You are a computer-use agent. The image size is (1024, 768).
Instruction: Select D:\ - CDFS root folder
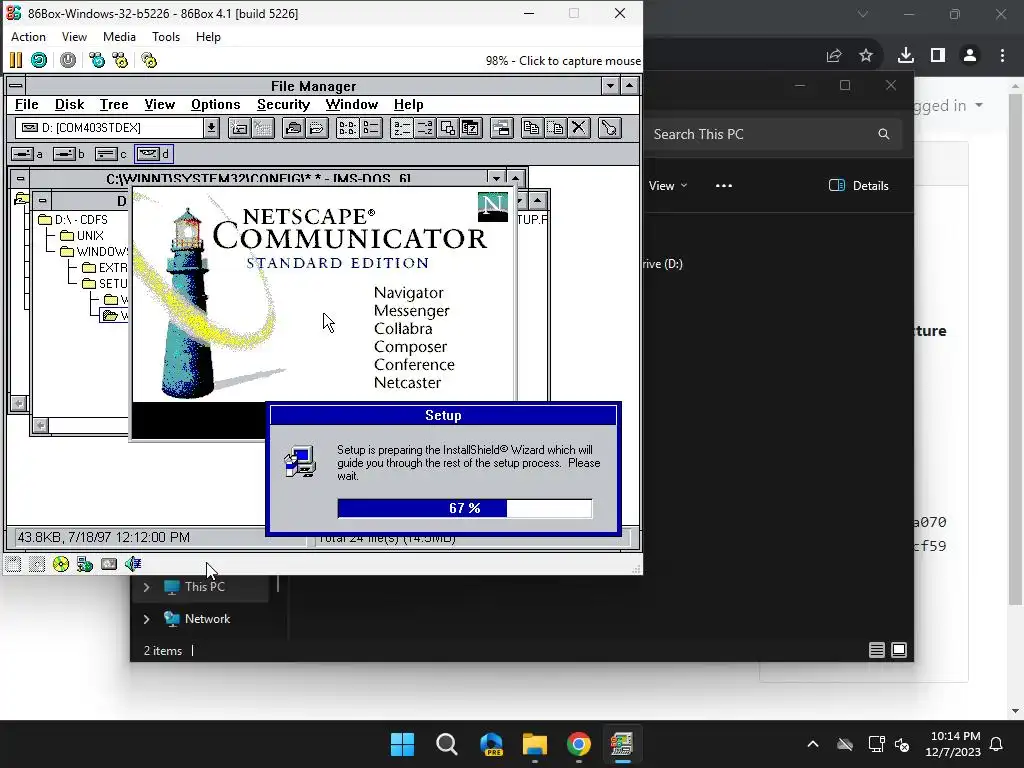73,219
